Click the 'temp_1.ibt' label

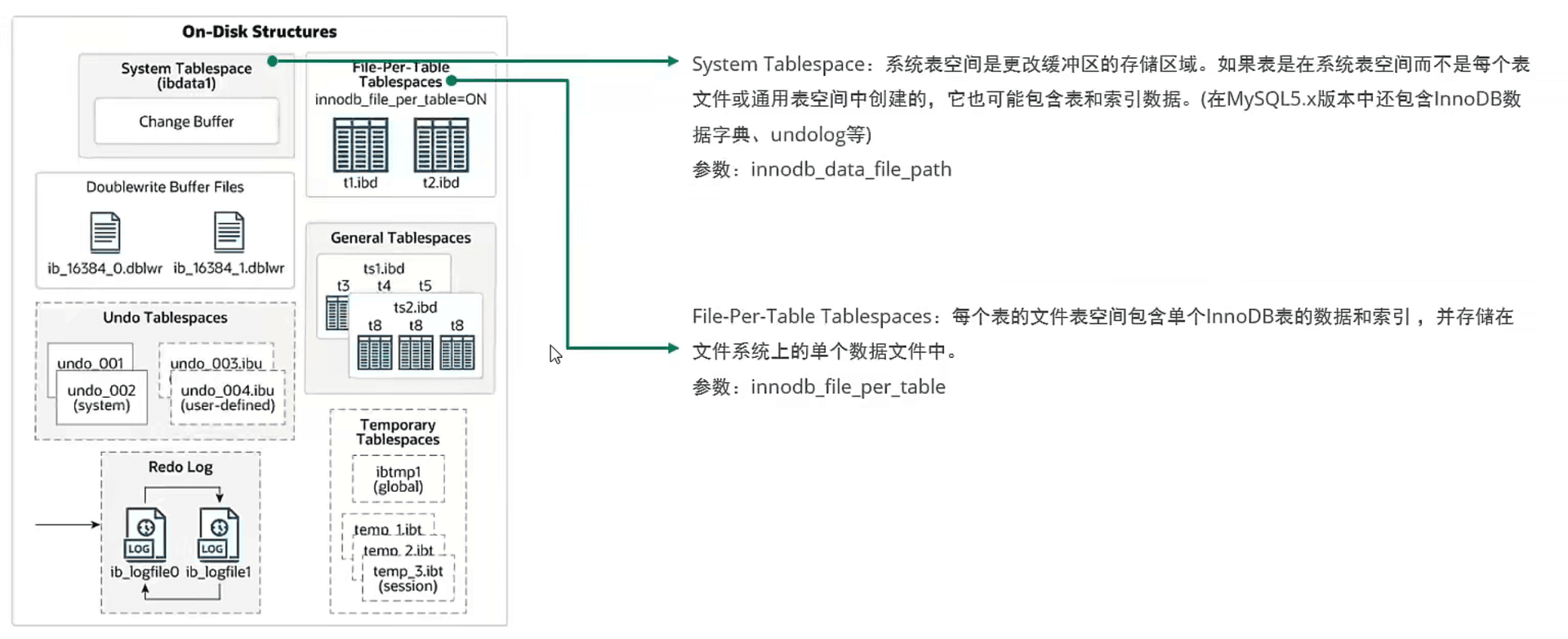point(388,530)
